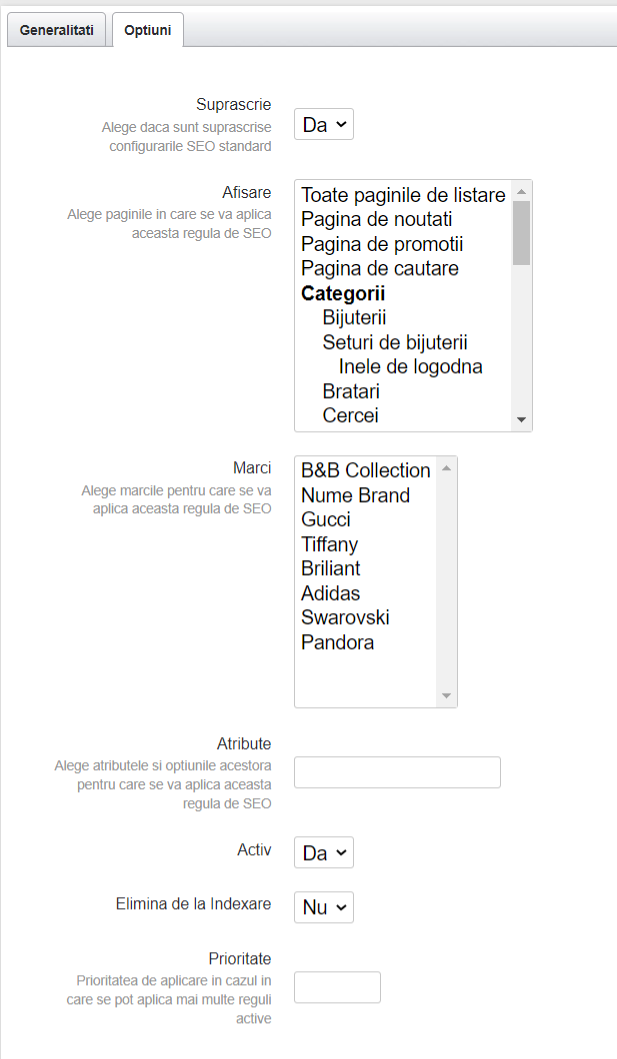Select Pagina de cautare option
The height and width of the screenshot is (1059, 617).
coord(378,268)
